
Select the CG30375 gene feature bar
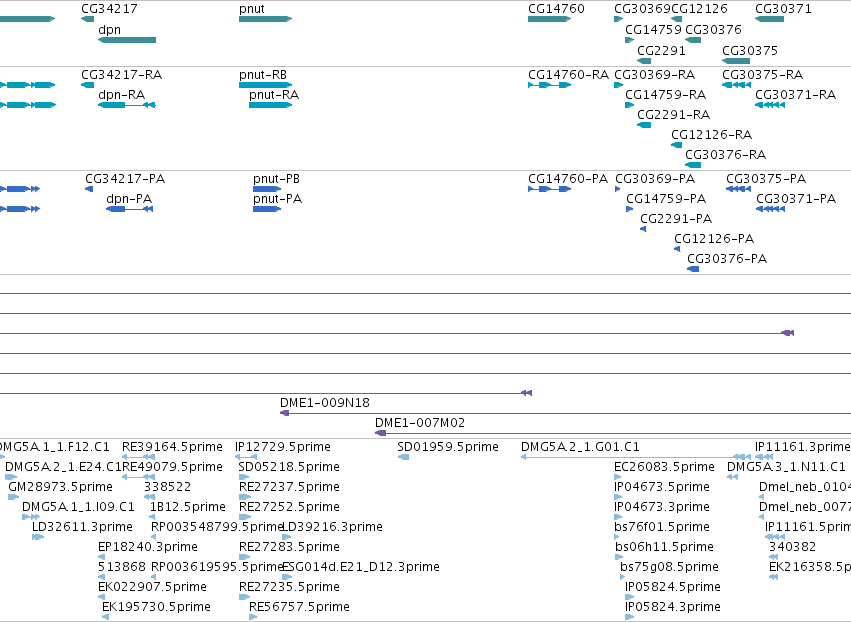pyautogui.click(x=736, y=61)
